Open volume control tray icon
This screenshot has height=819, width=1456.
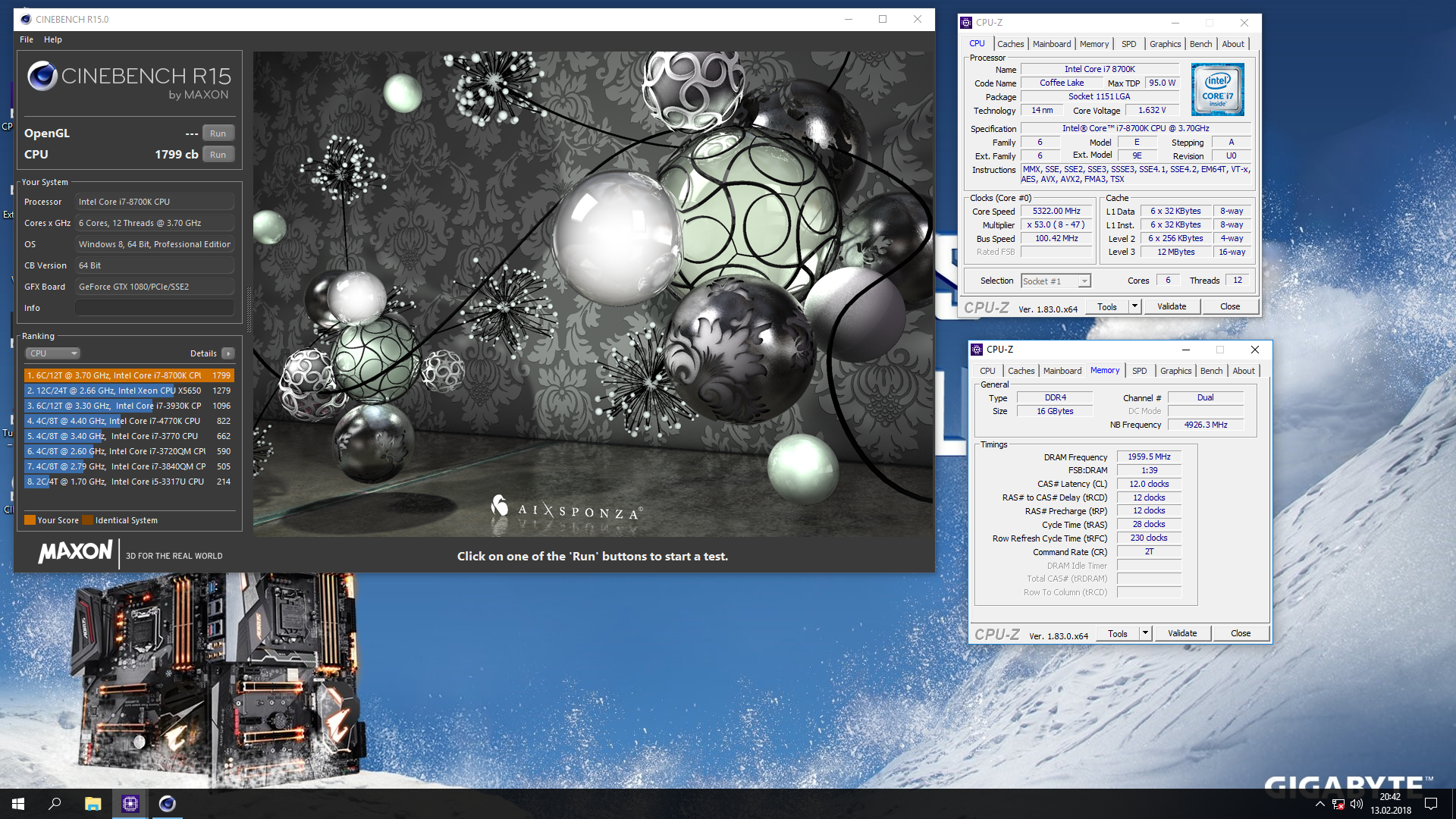click(x=1357, y=804)
